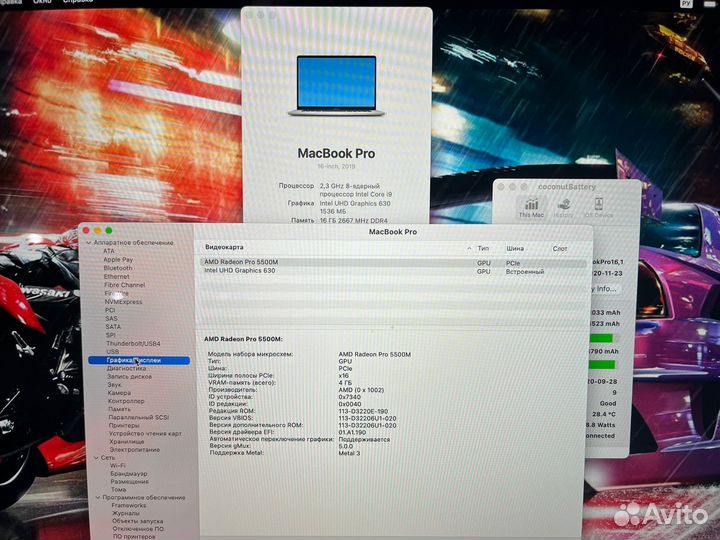This screenshot has width=720, height=540.
Task: Click the 16 ГБ 2667 MHz DDR4 memory text
Action: (354, 220)
